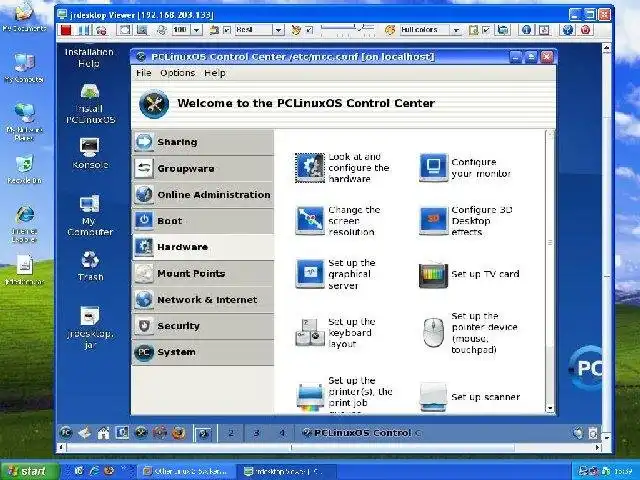
Task: Click the Windows start button
Action: pos(29,471)
